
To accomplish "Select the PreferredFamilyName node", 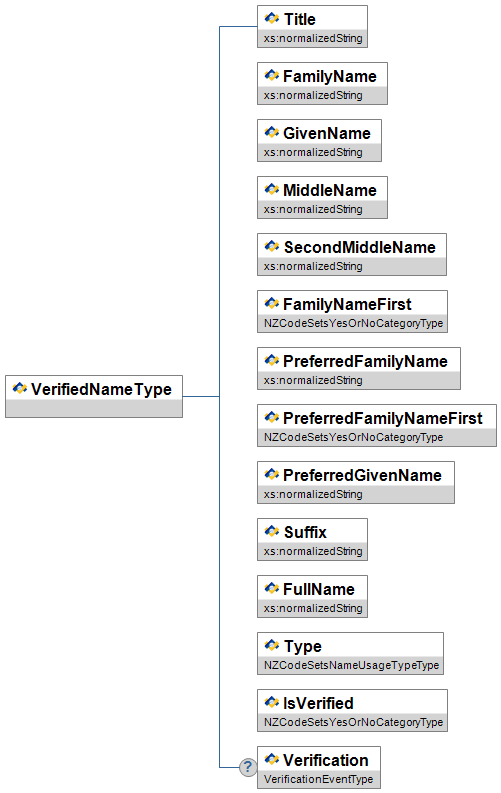I will [x=359, y=368].
